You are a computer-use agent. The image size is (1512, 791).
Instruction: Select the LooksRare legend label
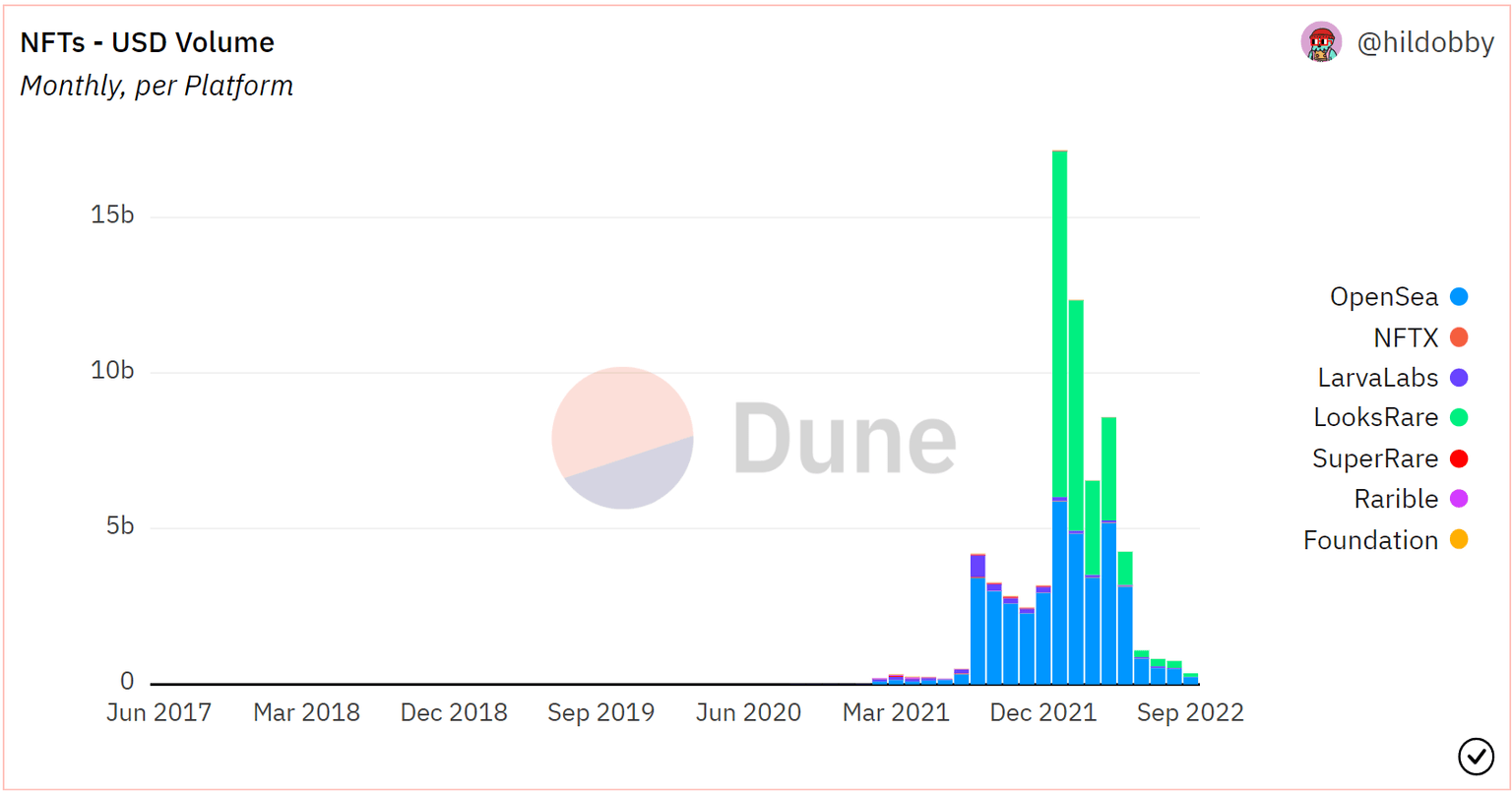[1376, 418]
